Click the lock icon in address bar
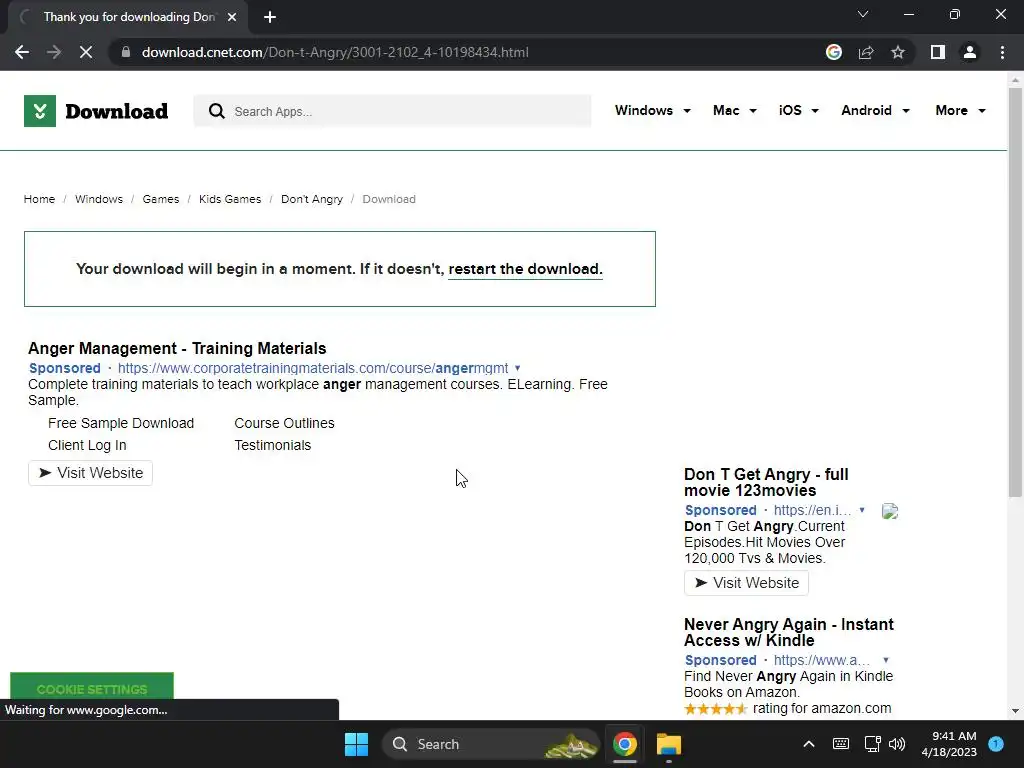Screen dimensions: 1024x768 [x=126, y=52]
